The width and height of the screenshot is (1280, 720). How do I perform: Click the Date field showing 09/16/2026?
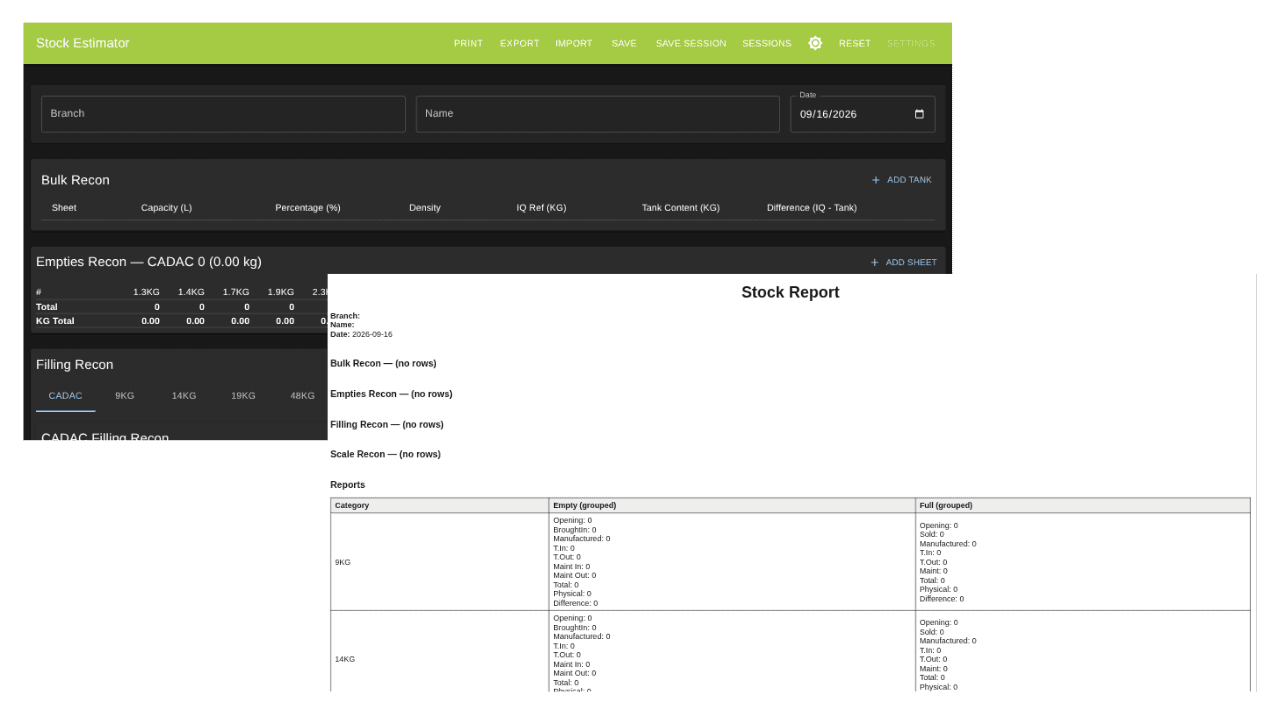[x=863, y=114]
